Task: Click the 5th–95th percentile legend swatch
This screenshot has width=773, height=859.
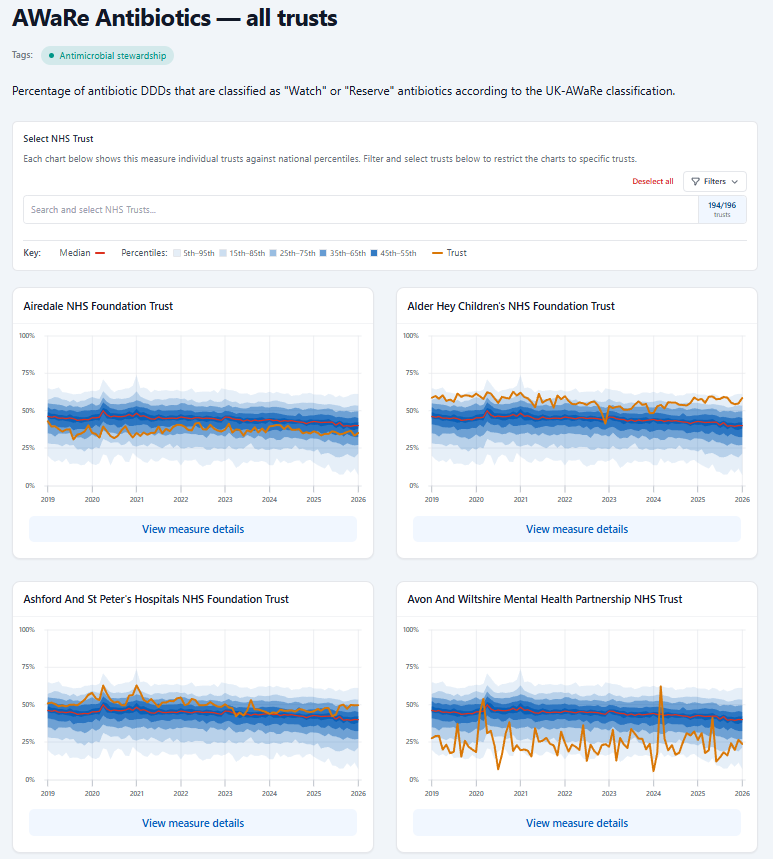Action: click(177, 253)
